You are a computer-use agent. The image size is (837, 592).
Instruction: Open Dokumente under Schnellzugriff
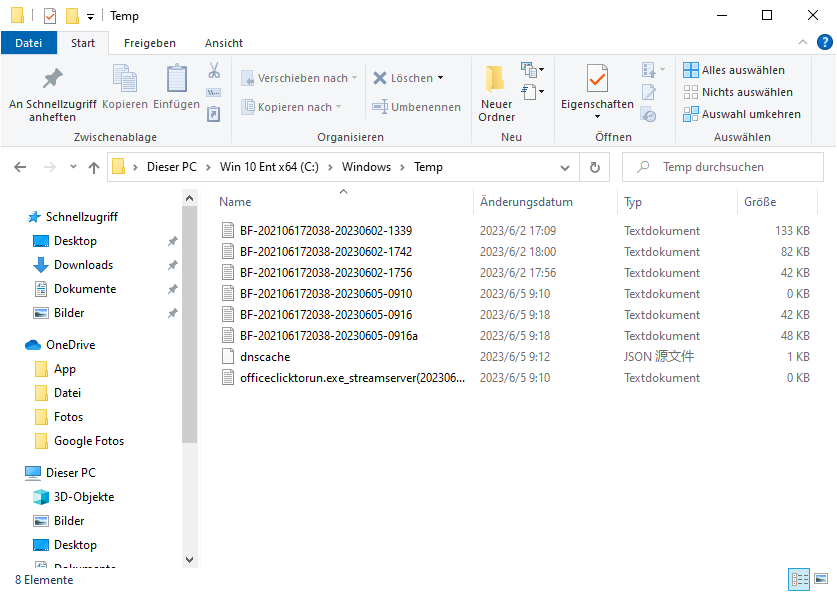coord(85,289)
